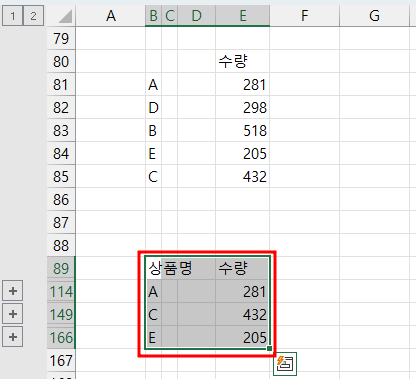Click the Select All corner triangle
416x379 pixels.
tap(65, 17)
